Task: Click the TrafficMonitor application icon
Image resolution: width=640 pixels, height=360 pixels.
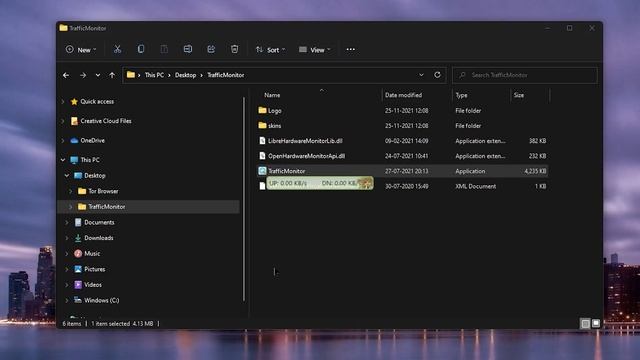Action: [262, 171]
